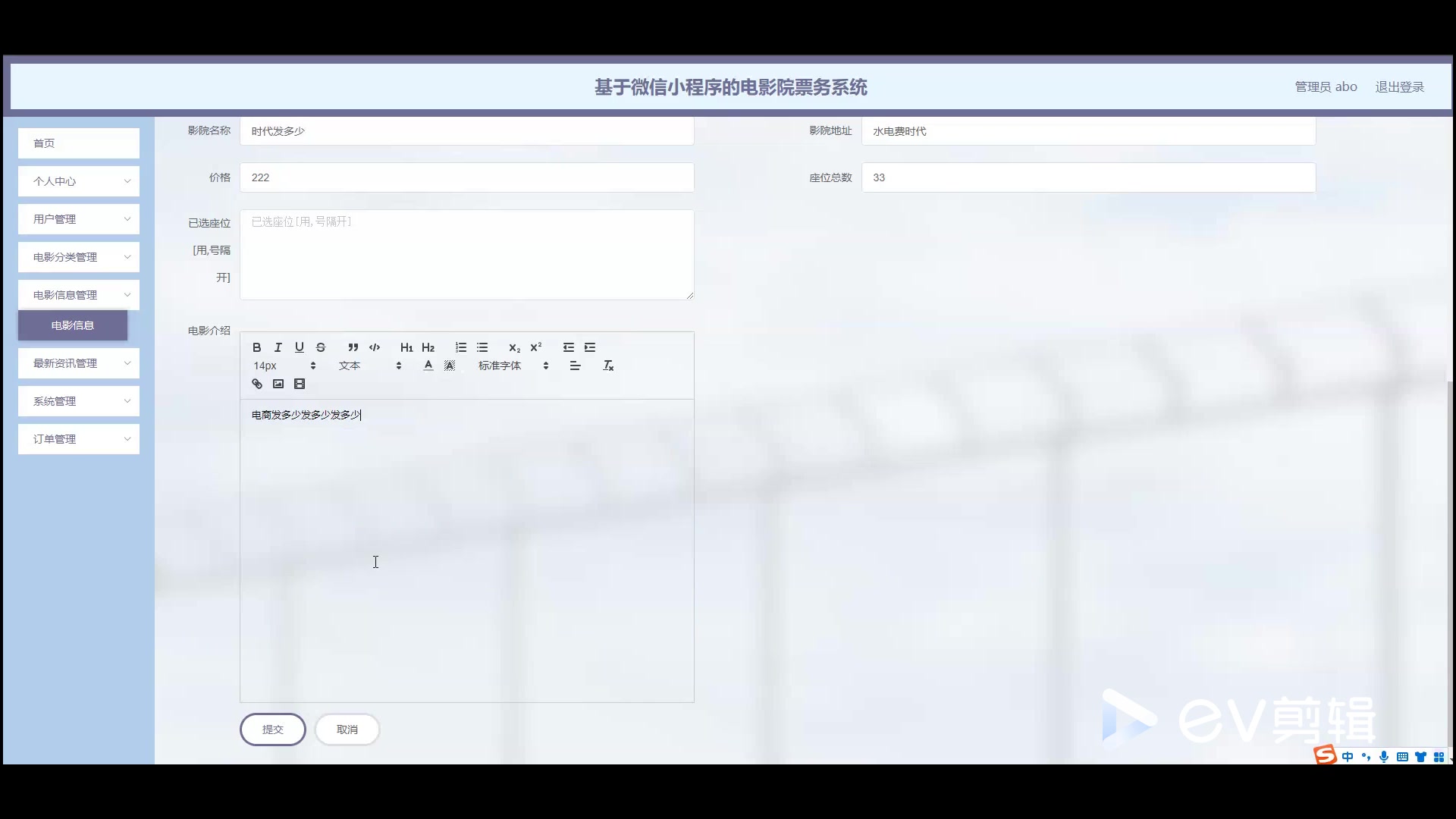This screenshot has width=1456, height=819.
Task: Open the text color picker
Action: pyautogui.click(x=428, y=366)
